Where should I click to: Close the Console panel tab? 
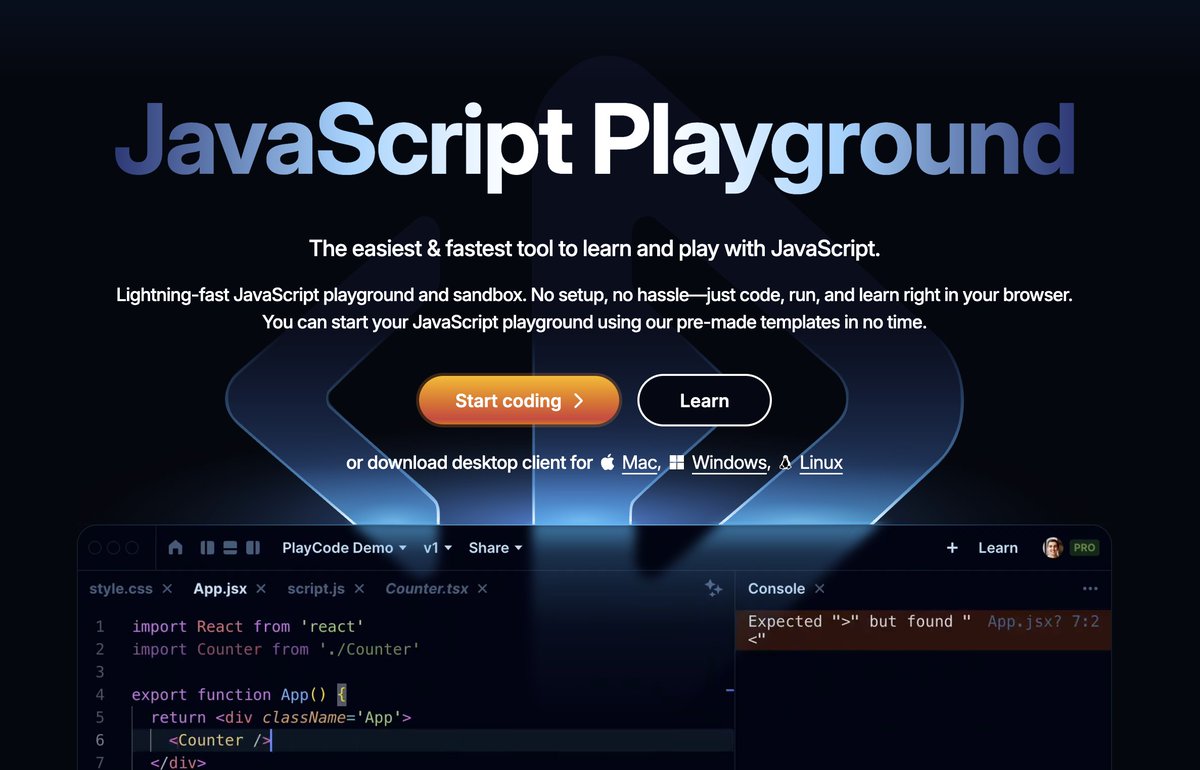(x=819, y=589)
